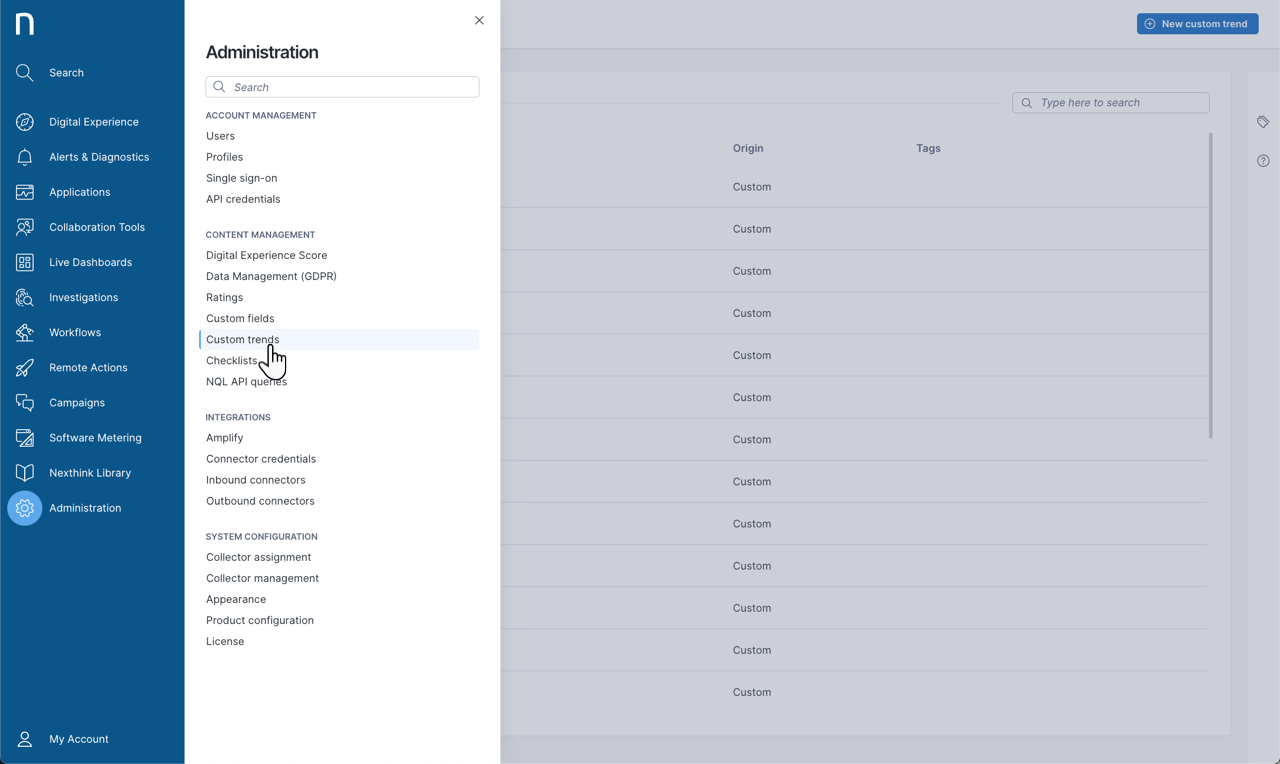Select the Applications sidebar icon

coord(24,191)
